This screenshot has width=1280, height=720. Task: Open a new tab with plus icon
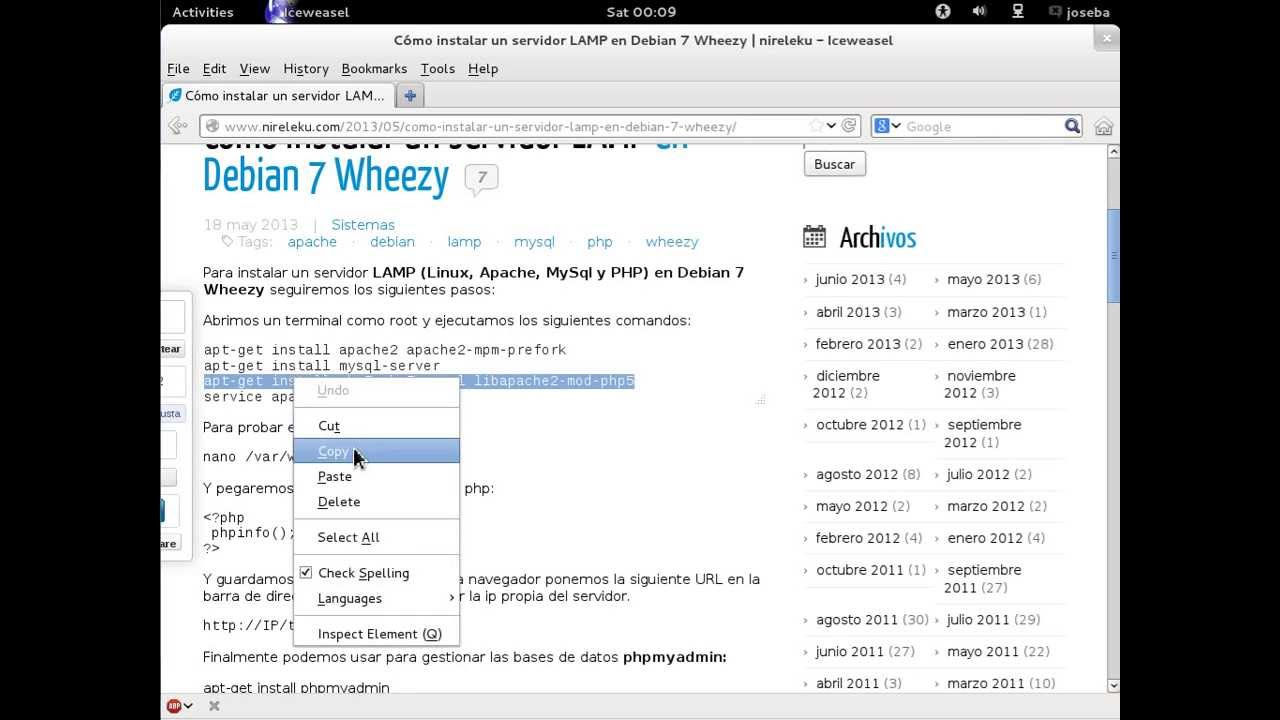tap(409, 95)
